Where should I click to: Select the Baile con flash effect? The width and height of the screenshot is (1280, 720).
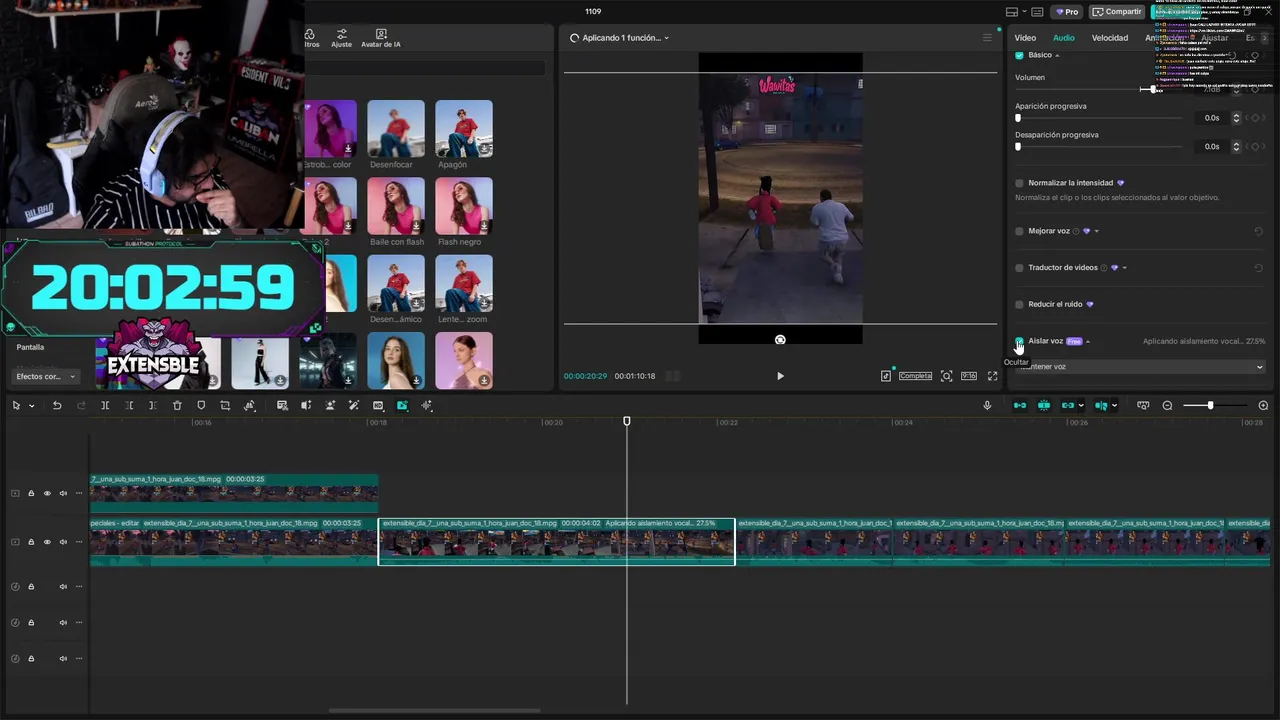pyautogui.click(x=396, y=206)
